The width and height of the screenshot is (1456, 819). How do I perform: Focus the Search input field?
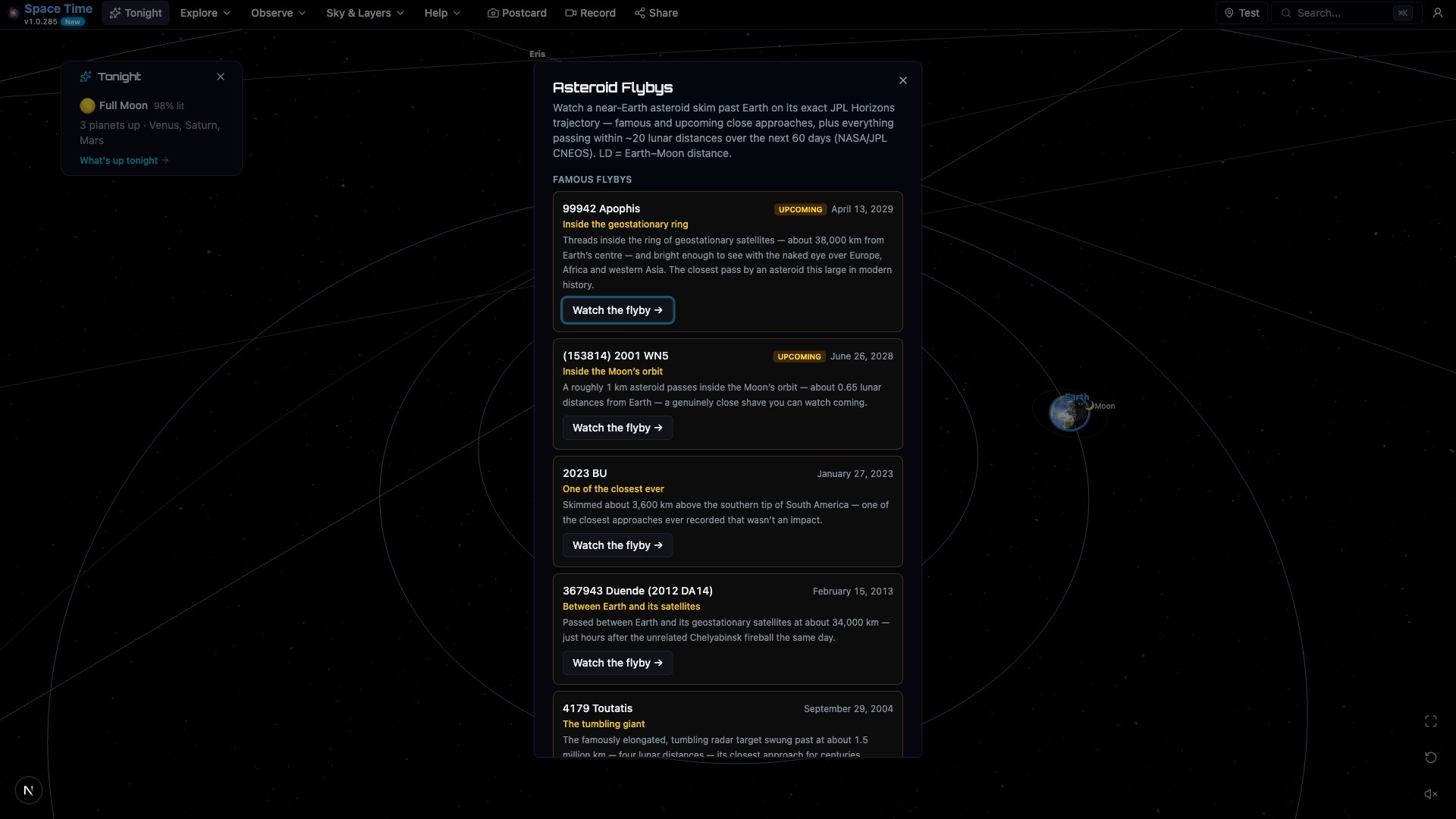click(x=1346, y=13)
